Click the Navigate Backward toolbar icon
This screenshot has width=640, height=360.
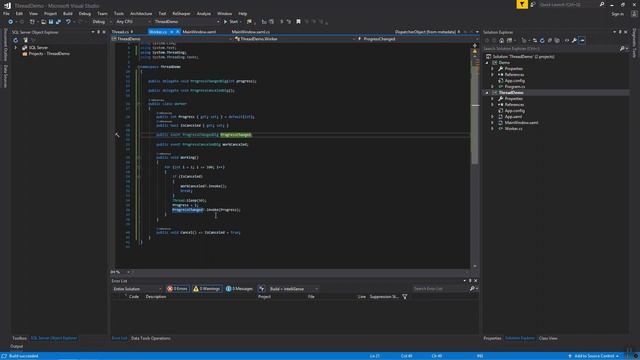point(10,22)
